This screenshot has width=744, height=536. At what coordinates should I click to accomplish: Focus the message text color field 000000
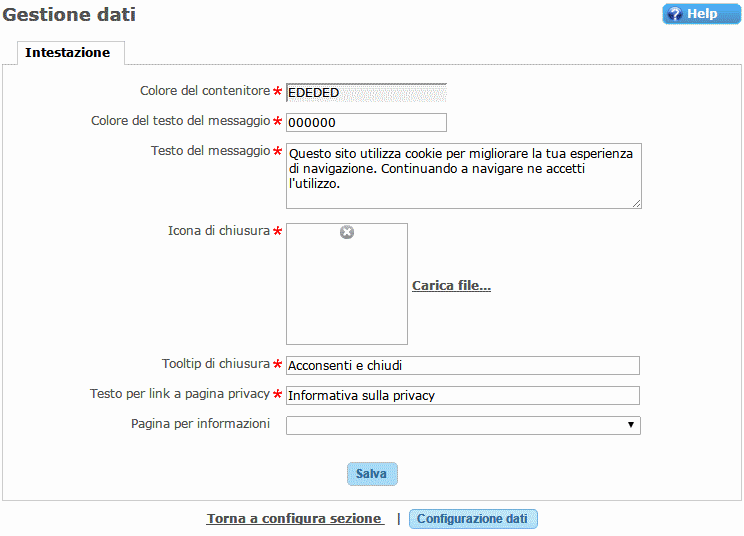[x=366, y=123]
